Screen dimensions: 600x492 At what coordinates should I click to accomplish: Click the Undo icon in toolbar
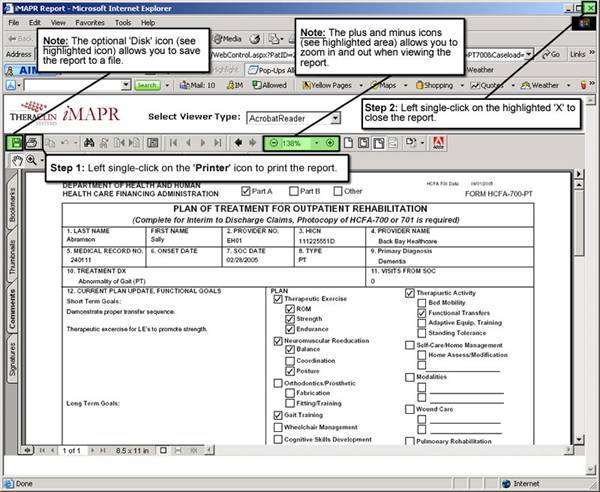click(x=65, y=143)
